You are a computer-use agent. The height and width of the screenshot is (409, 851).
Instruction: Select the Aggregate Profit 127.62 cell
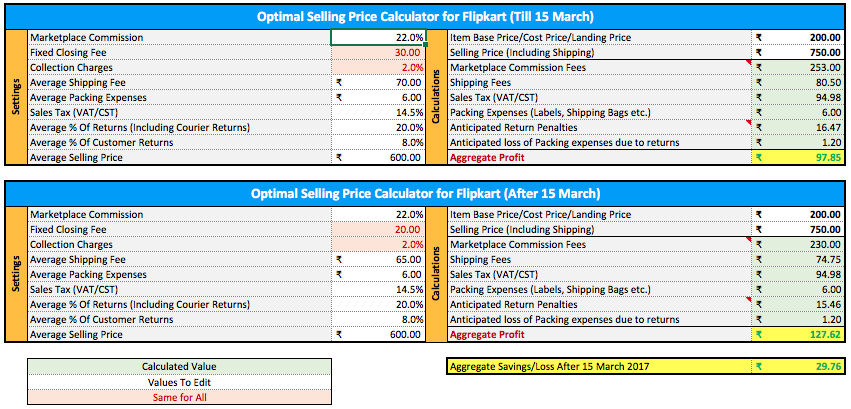[798, 335]
